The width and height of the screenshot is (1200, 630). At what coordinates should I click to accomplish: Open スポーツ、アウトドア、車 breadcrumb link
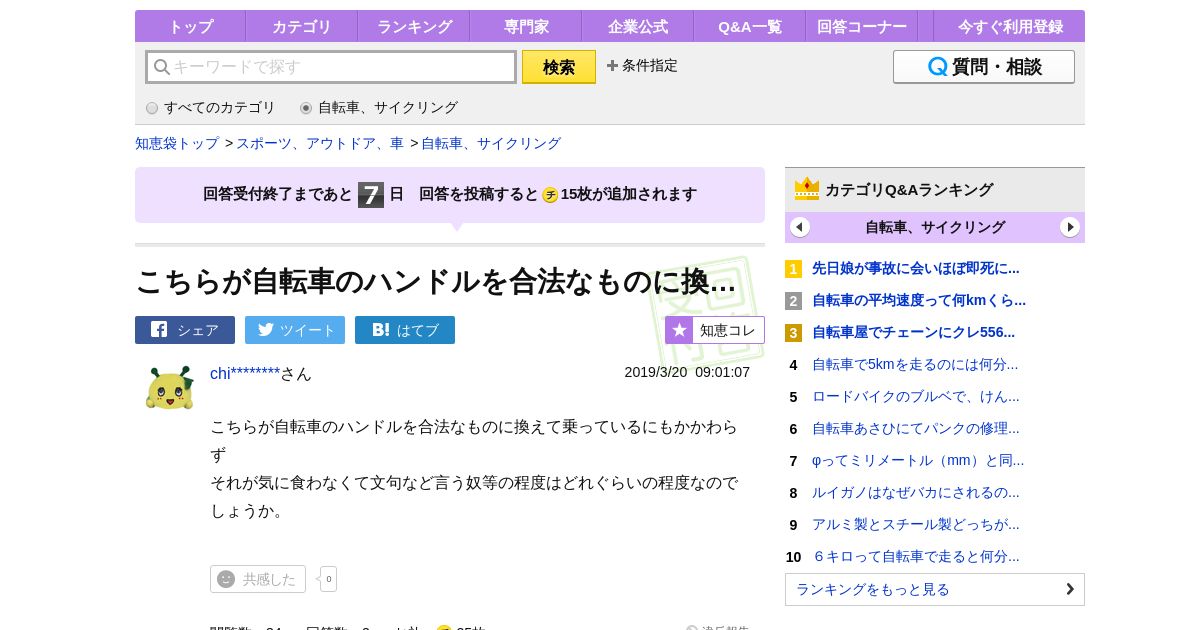[320, 143]
